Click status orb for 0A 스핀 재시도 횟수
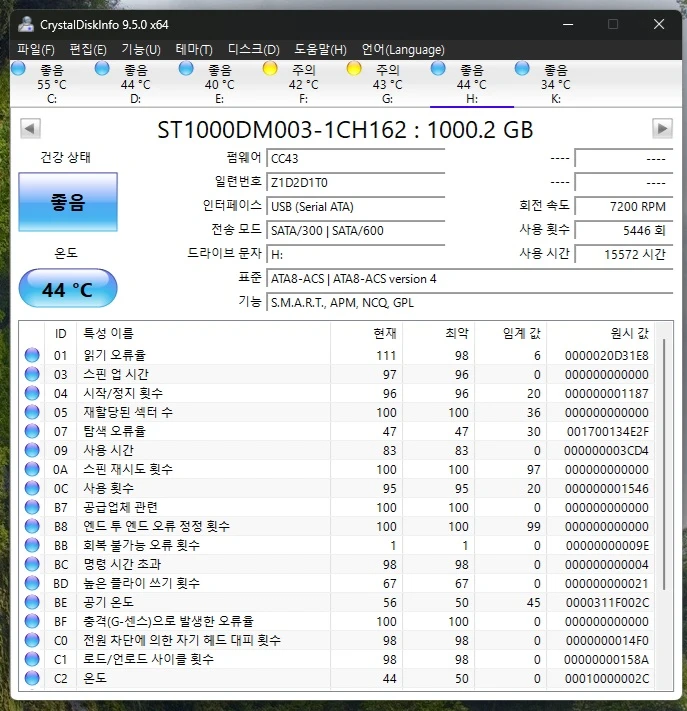 pyautogui.click(x=32, y=469)
